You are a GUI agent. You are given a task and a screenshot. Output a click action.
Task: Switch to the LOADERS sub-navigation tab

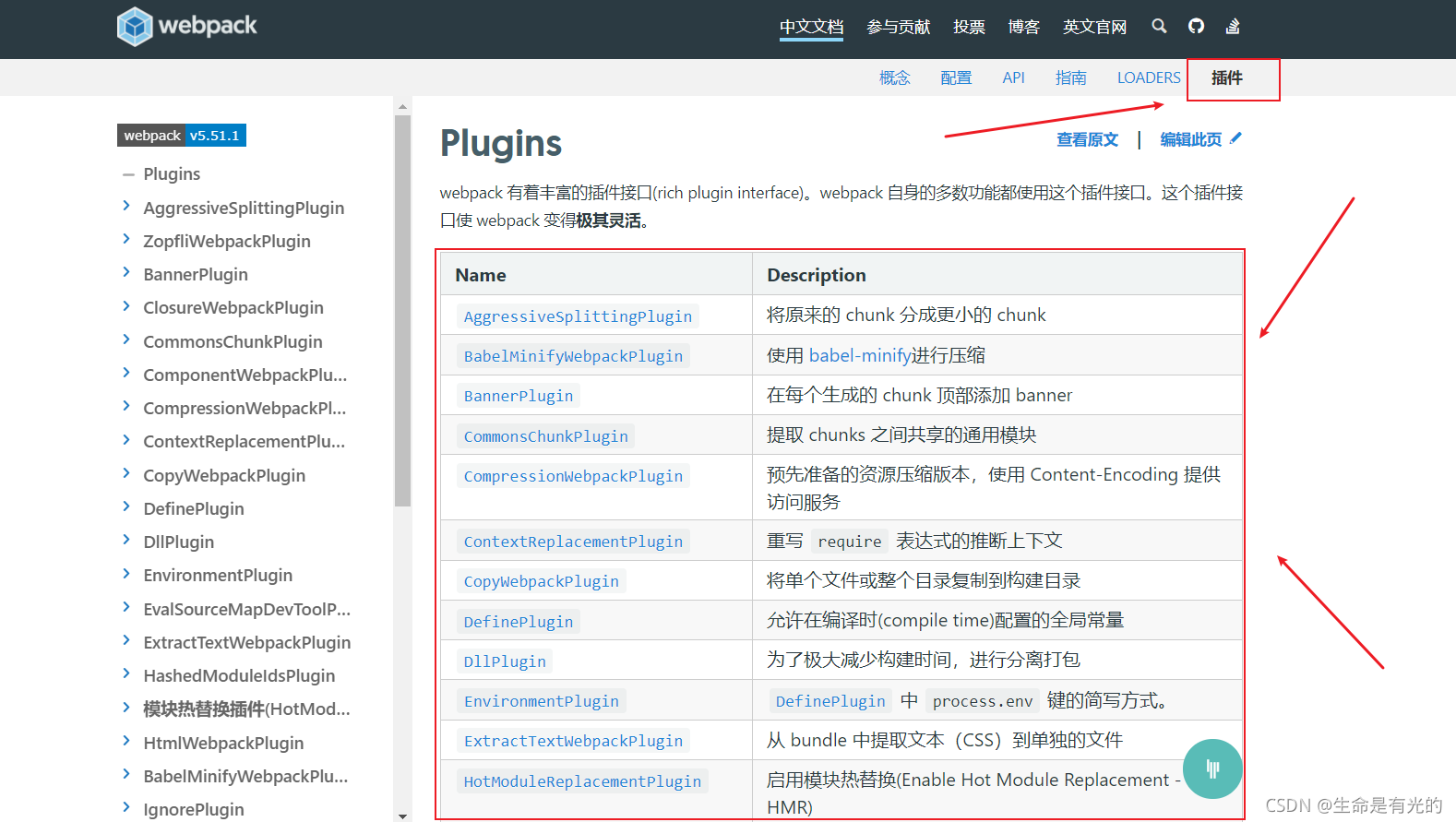1149,77
